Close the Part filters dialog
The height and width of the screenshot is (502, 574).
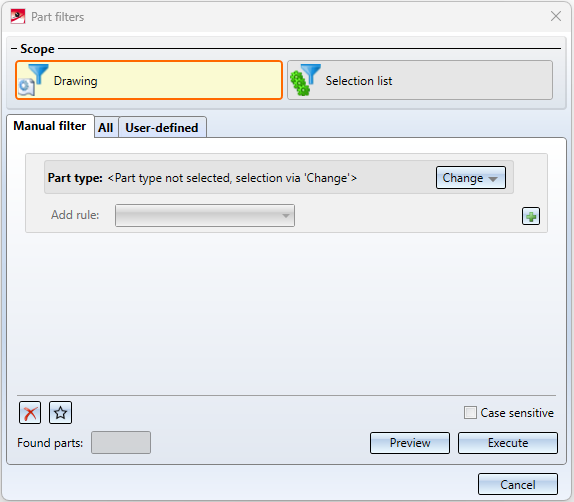click(556, 16)
